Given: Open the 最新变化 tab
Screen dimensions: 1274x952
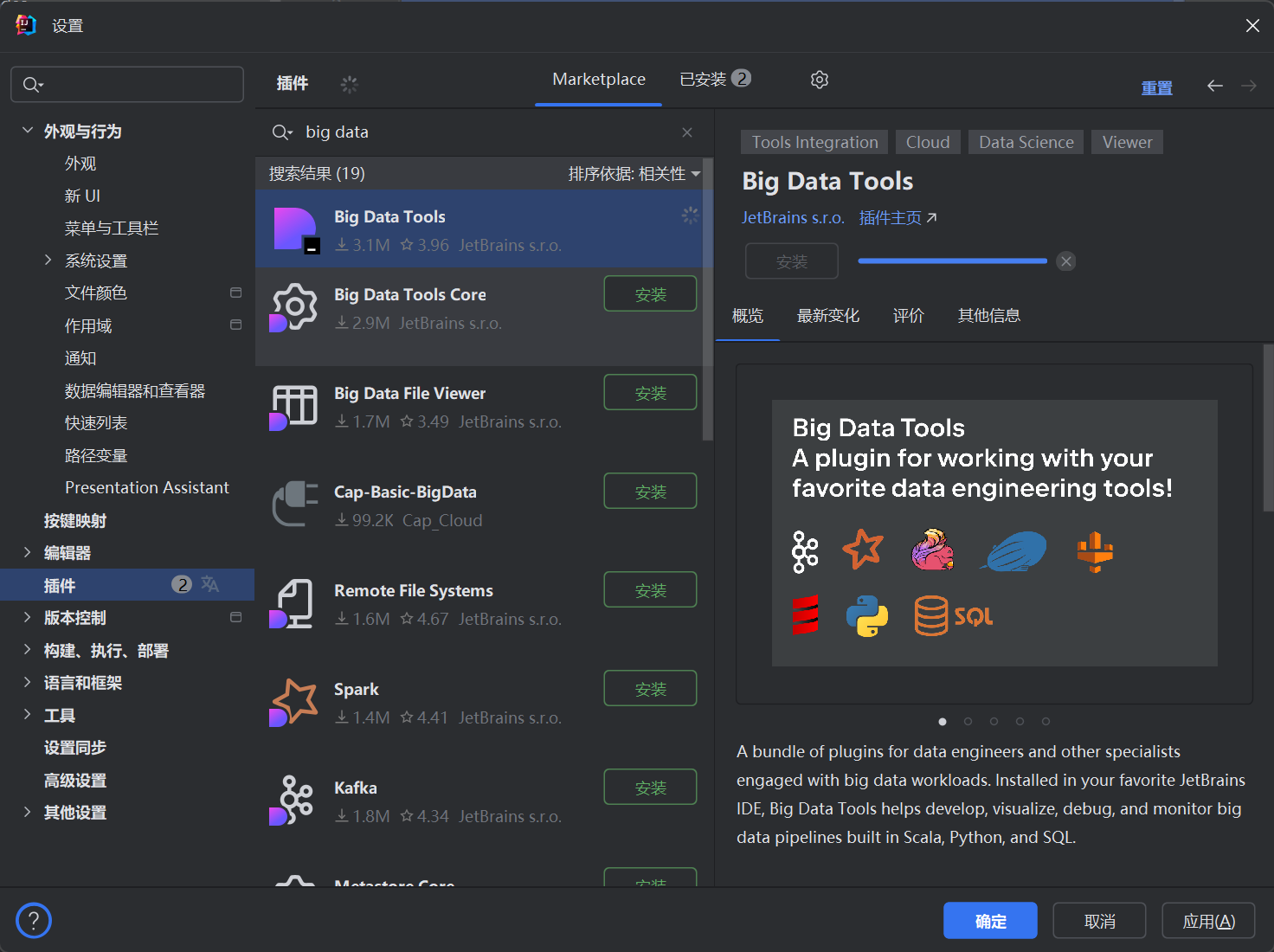Looking at the screenshot, I should [828, 316].
